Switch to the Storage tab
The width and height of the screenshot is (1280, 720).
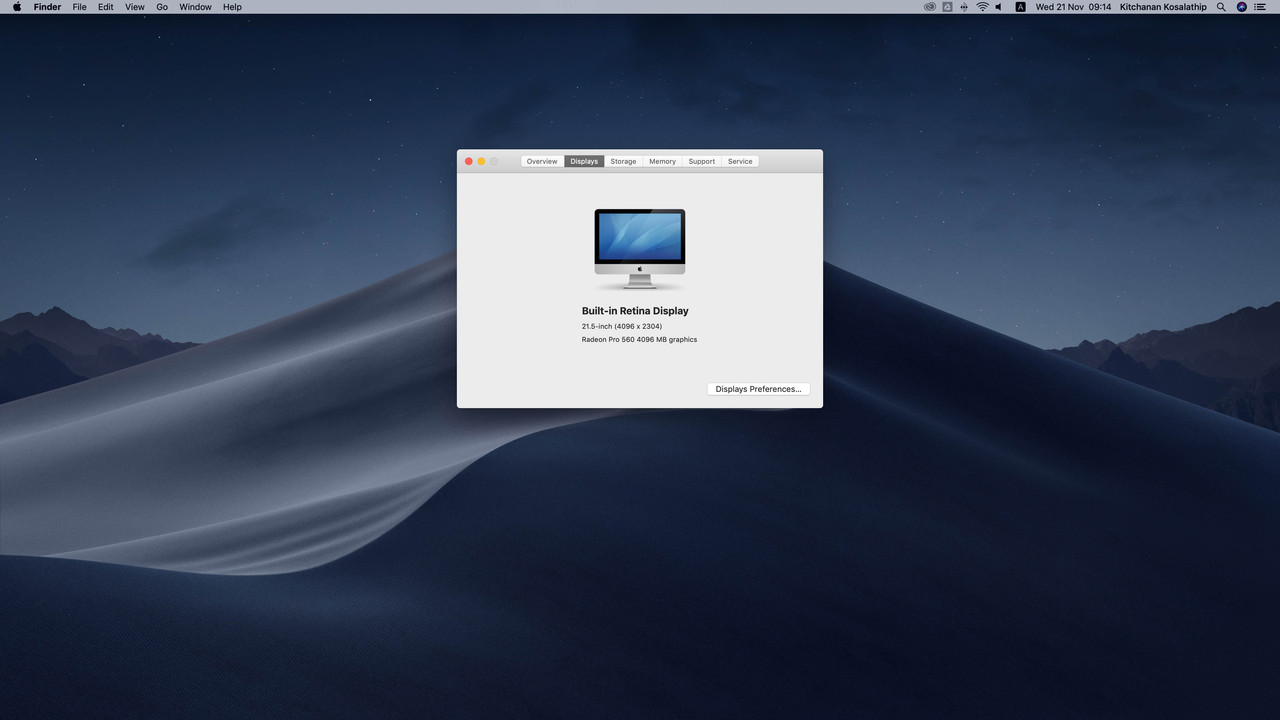click(x=623, y=161)
